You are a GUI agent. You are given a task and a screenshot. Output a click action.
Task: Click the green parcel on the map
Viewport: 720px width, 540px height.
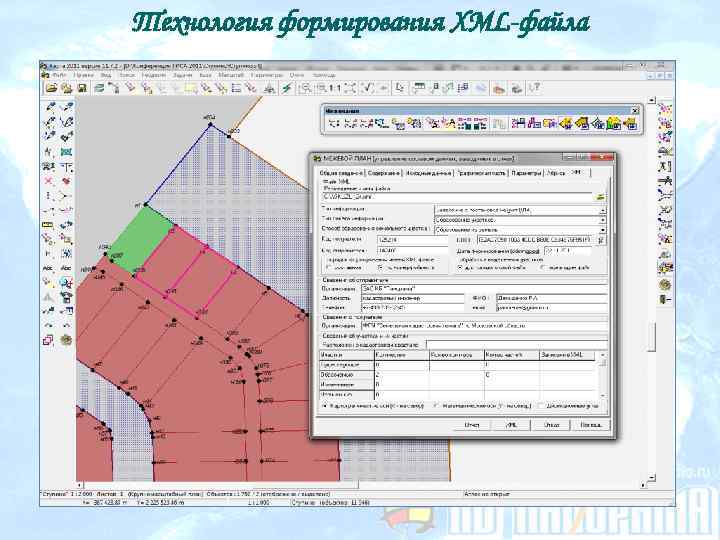tap(142, 241)
